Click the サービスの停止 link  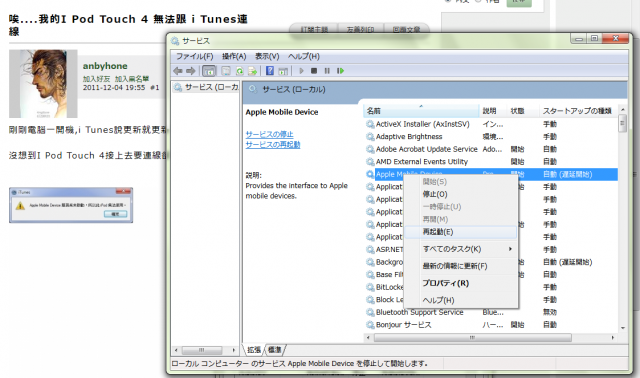(x=269, y=134)
